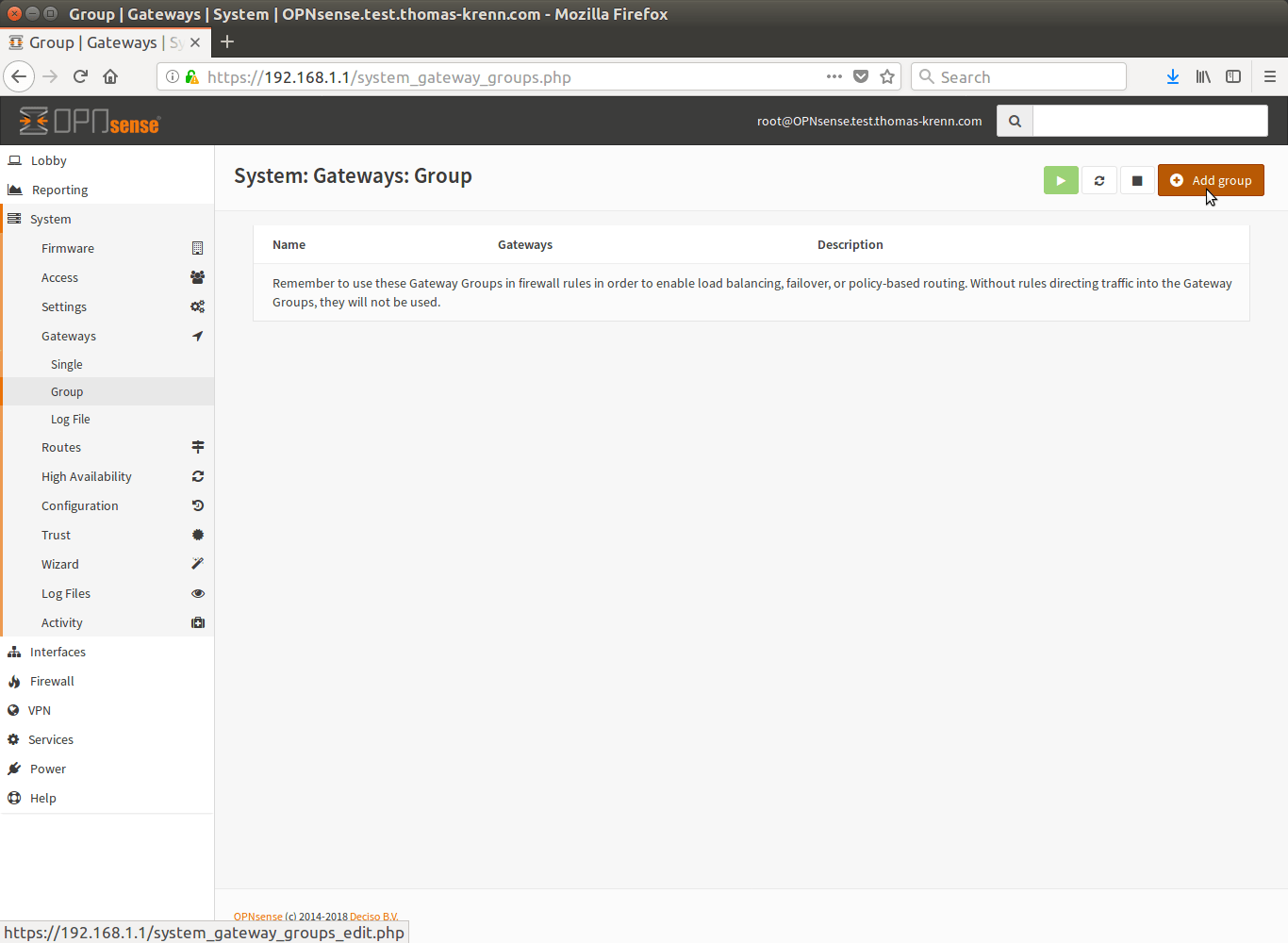Expand the Interfaces section
1288x943 pixels.
point(58,652)
